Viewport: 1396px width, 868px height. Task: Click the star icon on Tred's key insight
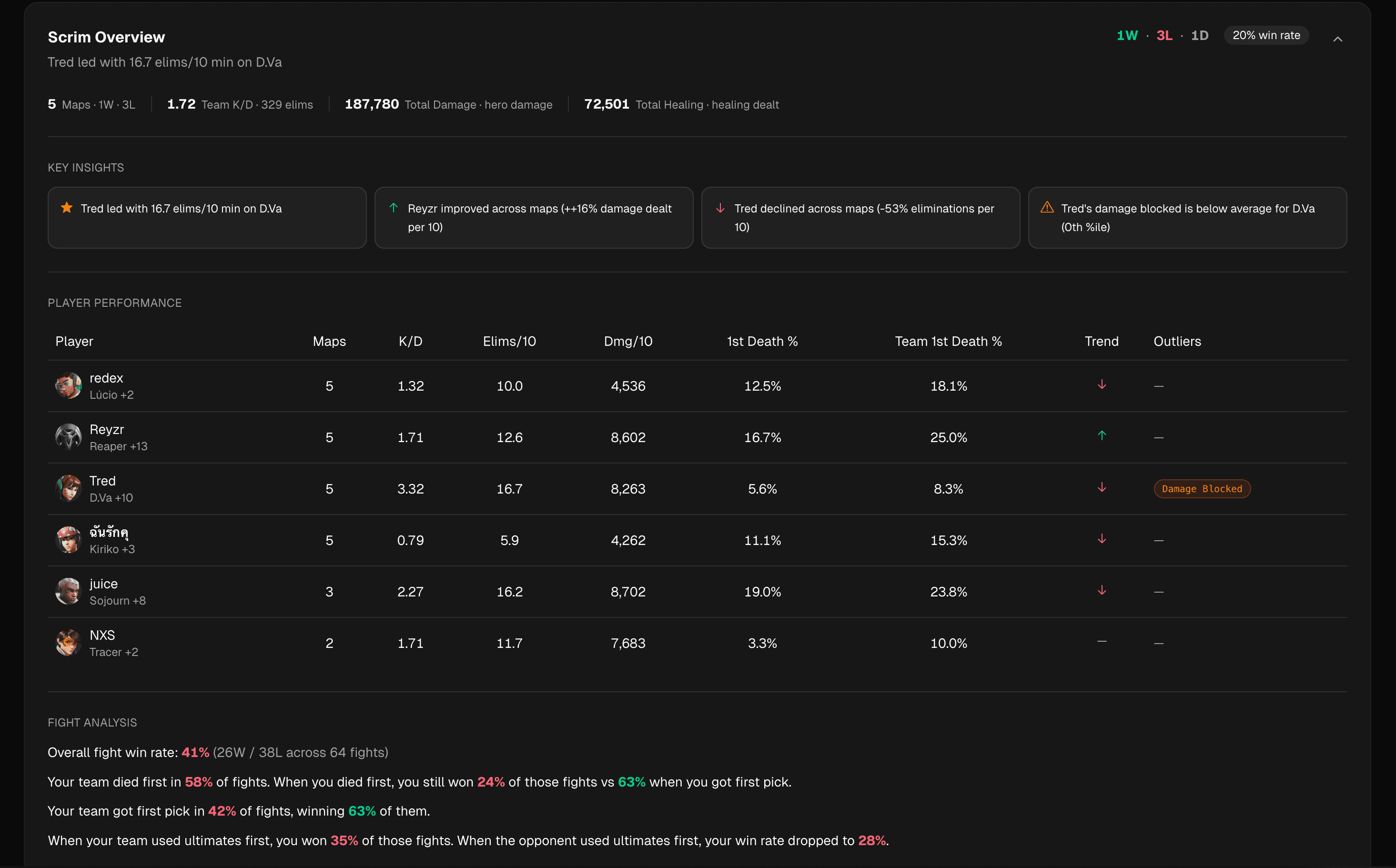pyautogui.click(x=67, y=208)
